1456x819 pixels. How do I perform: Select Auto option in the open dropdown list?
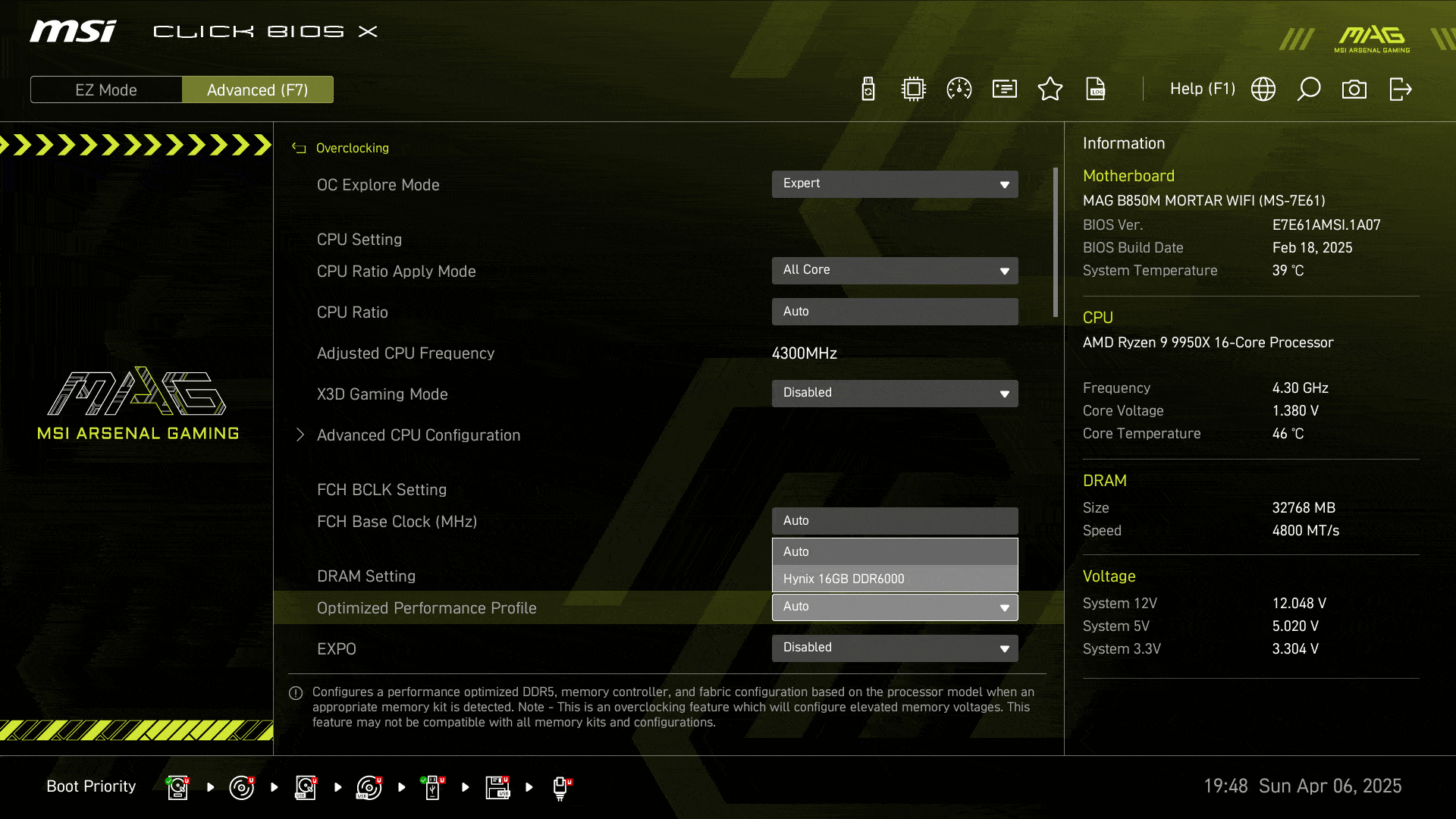coord(895,551)
